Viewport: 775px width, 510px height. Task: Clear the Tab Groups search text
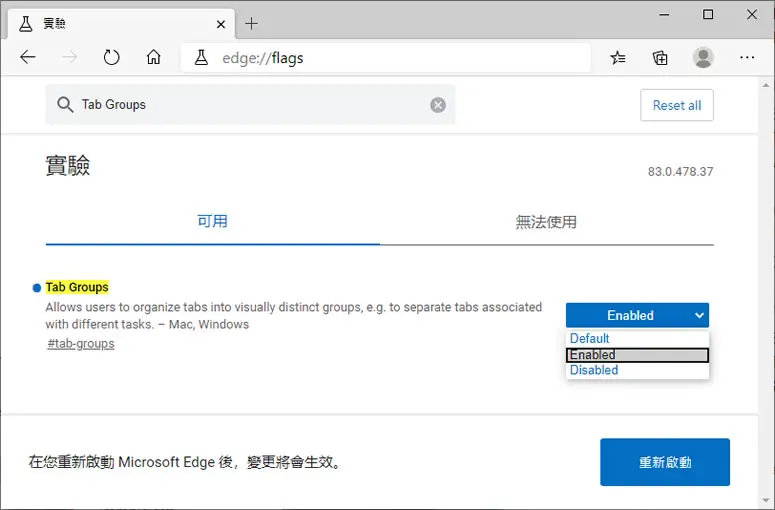[x=438, y=105]
